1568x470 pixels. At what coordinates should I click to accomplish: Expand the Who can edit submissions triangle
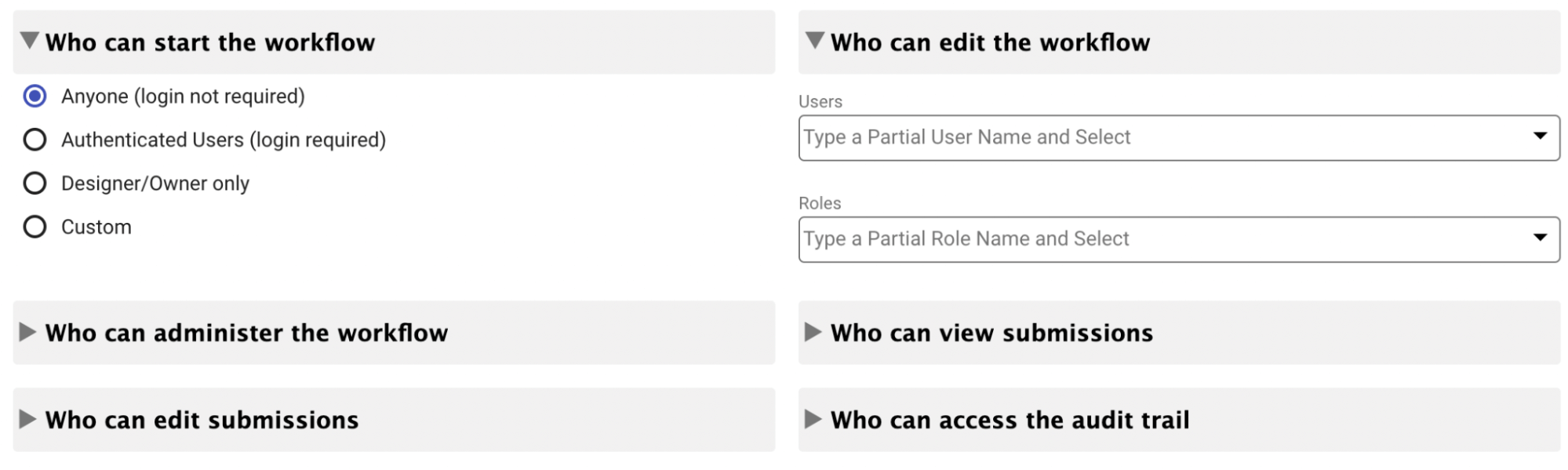[x=27, y=419]
